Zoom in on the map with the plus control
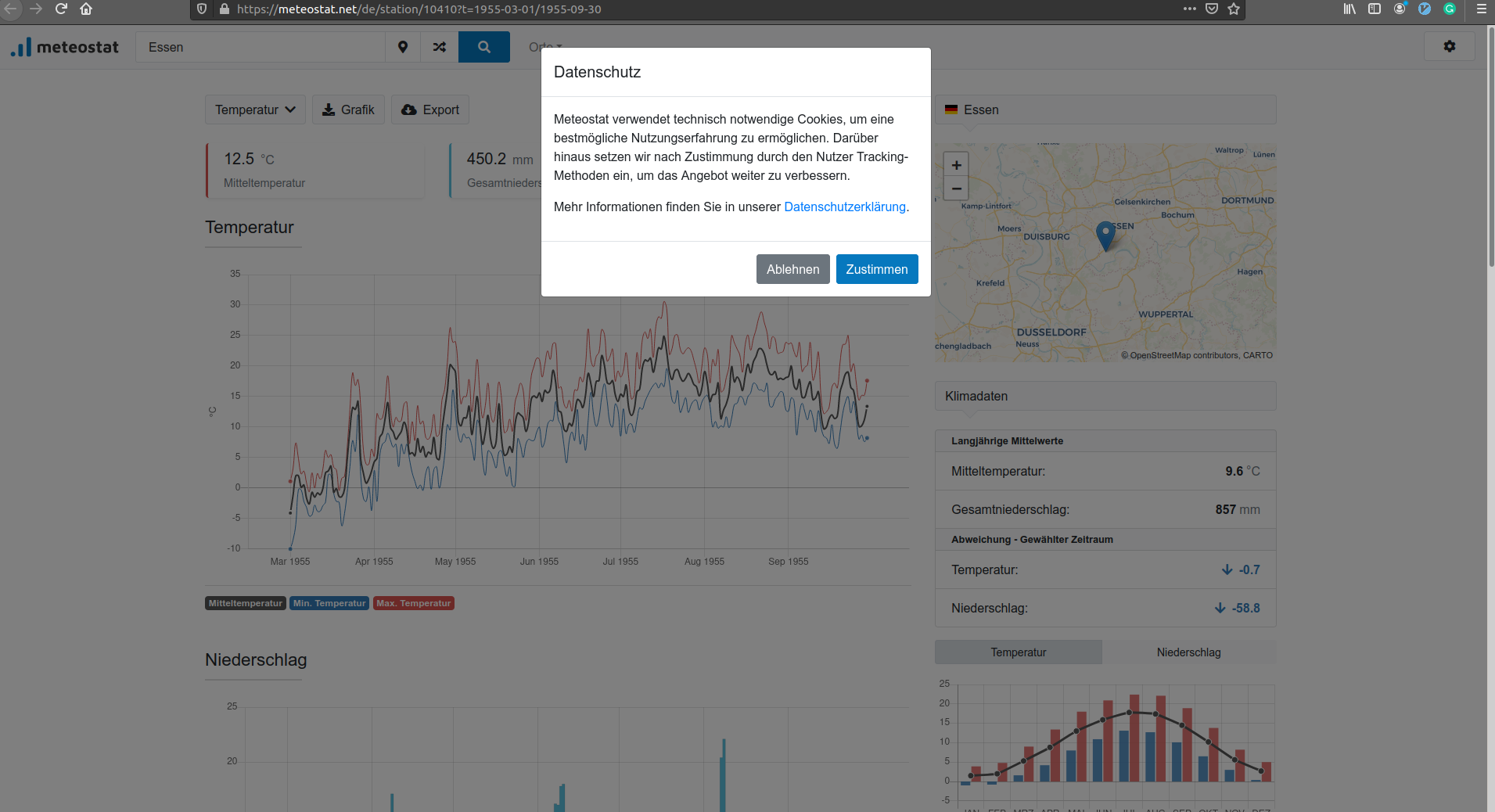 point(956,164)
